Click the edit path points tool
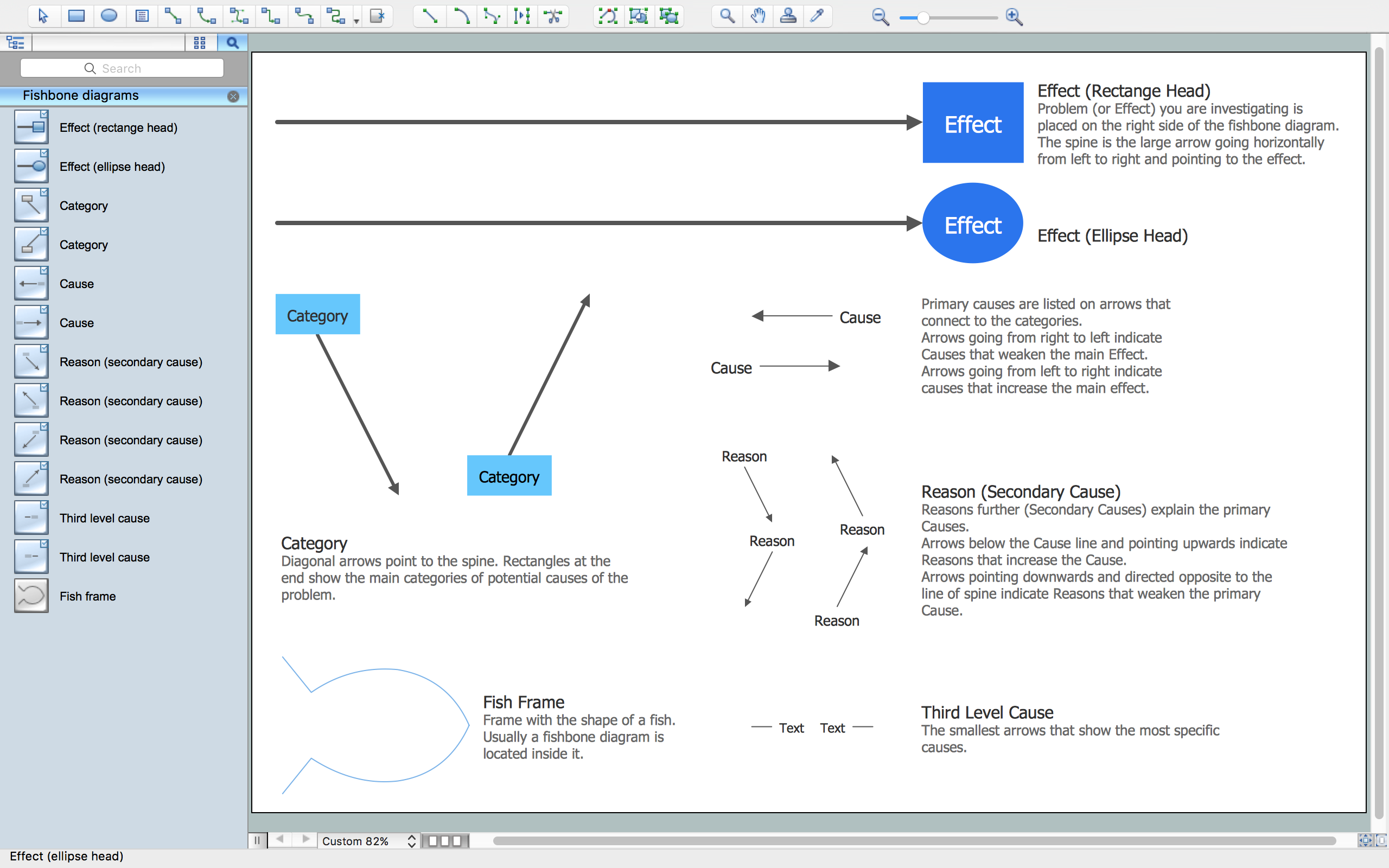The width and height of the screenshot is (1389, 868). coord(608,16)
